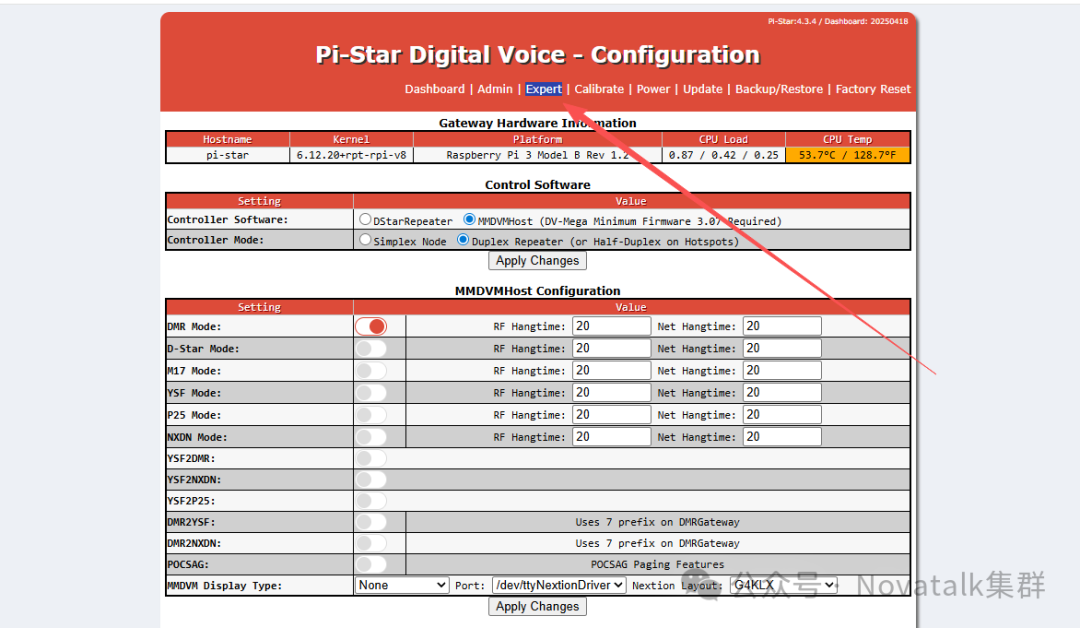This screenshot has width=1080, height=628.
Task: Open Backup/Restore page
Action: (779, 89)
